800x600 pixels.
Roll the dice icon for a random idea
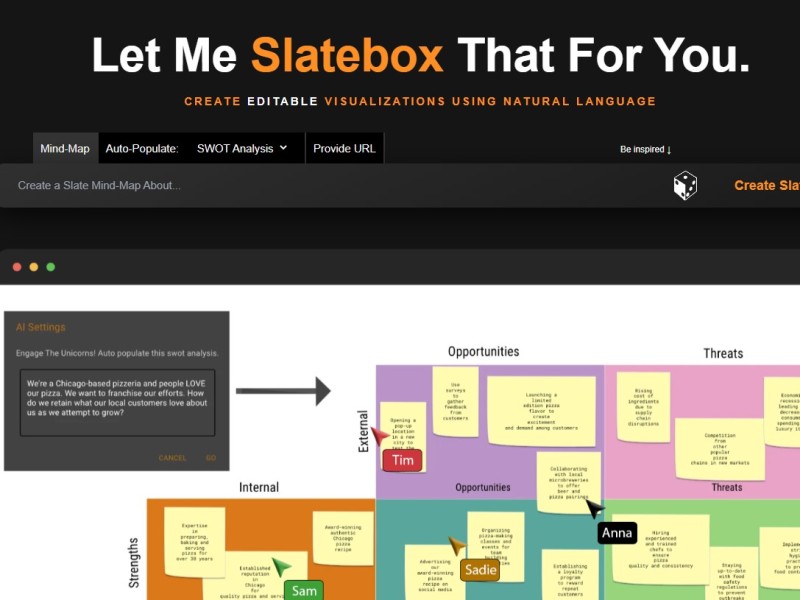685,186
